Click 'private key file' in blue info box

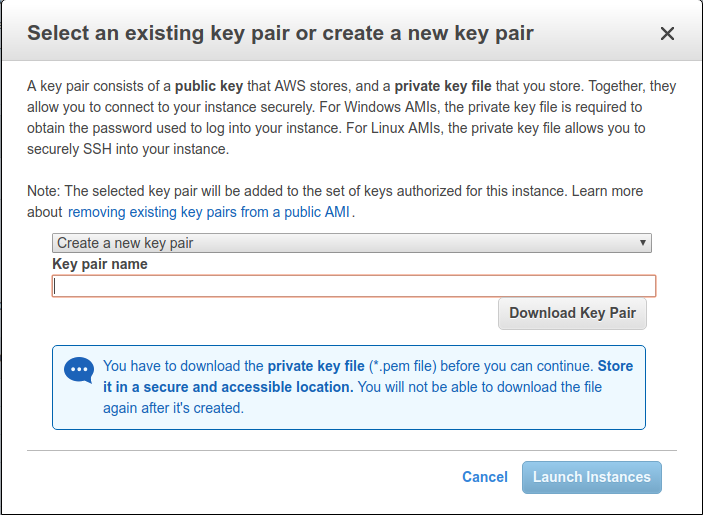(316, 366)
